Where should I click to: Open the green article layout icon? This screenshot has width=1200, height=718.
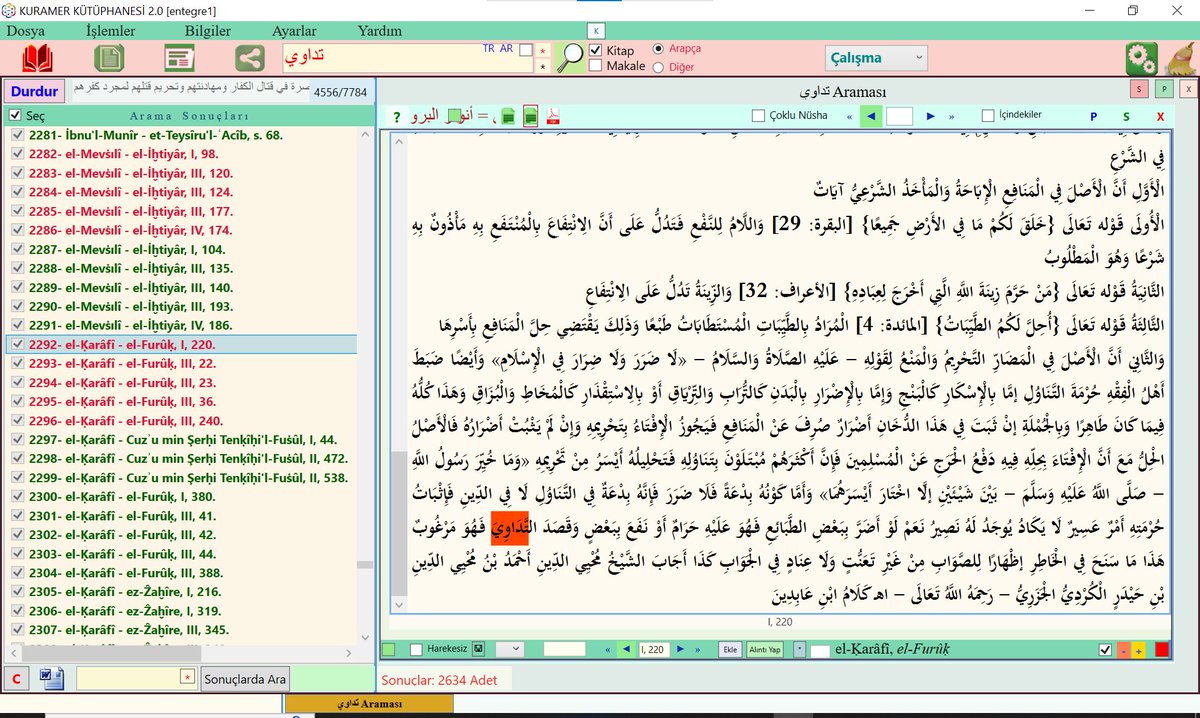[179, 58]
